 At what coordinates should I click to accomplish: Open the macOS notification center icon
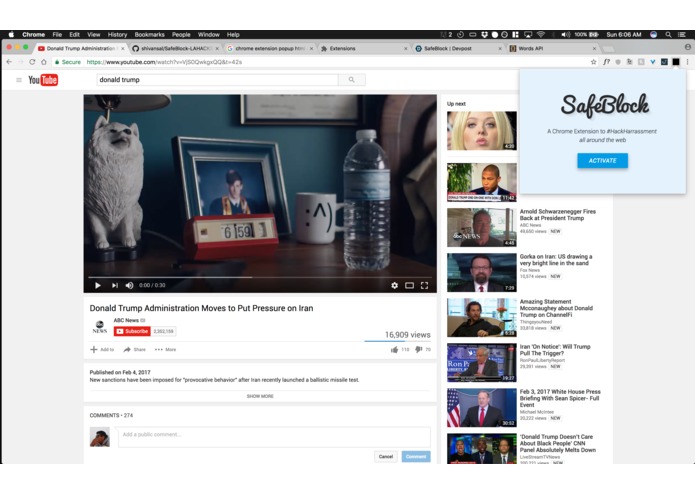682,35
